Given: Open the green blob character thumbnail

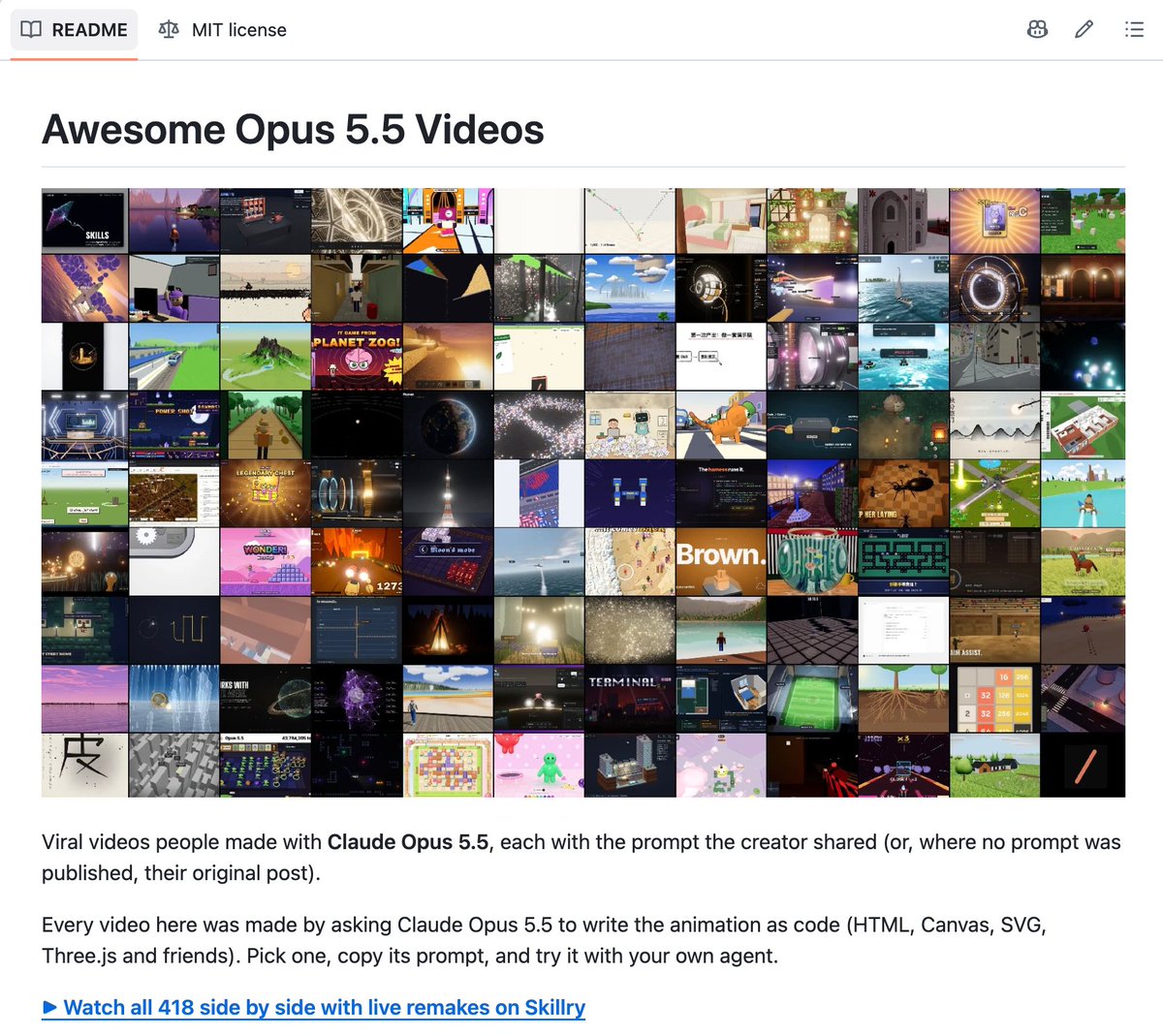Looking at the screenshot, I should (x=539, y=766).
